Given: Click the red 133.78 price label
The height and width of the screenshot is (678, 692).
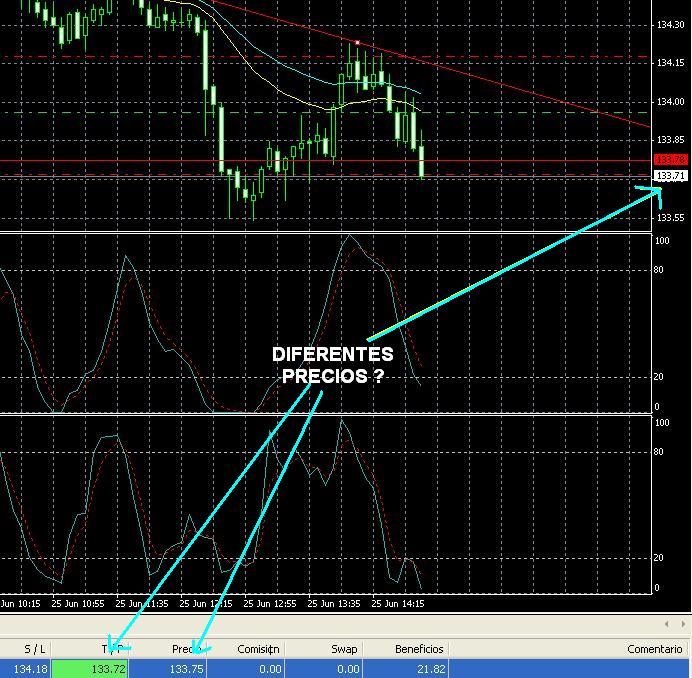Looking at the screenshot, I should [669, 160].
